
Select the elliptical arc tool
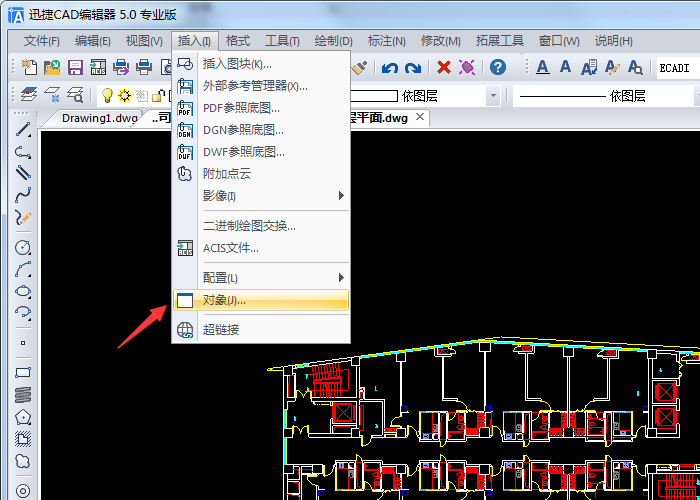23,313
